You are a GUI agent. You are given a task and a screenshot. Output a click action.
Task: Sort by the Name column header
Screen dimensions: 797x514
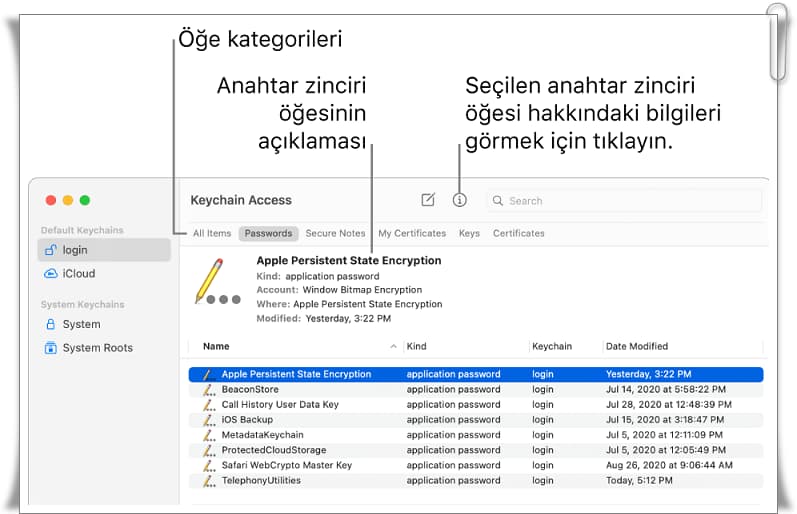(216, 346)
